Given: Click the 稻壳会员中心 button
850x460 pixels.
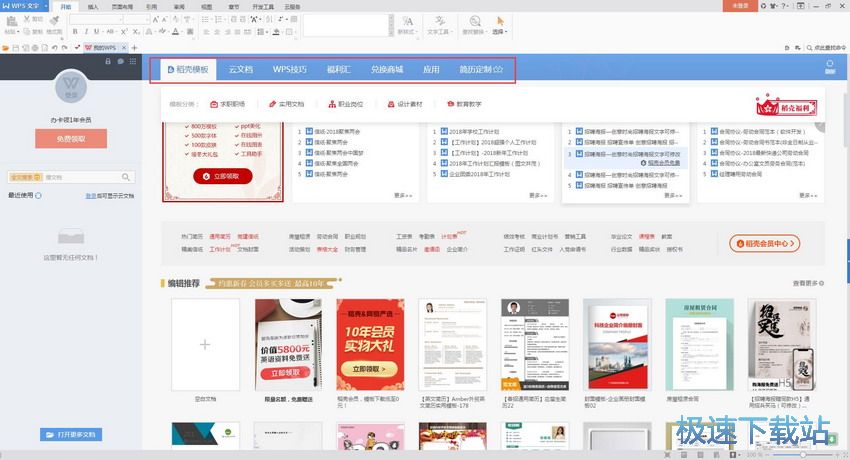Looking at the screenshot, I should click(x=764, y=244).
